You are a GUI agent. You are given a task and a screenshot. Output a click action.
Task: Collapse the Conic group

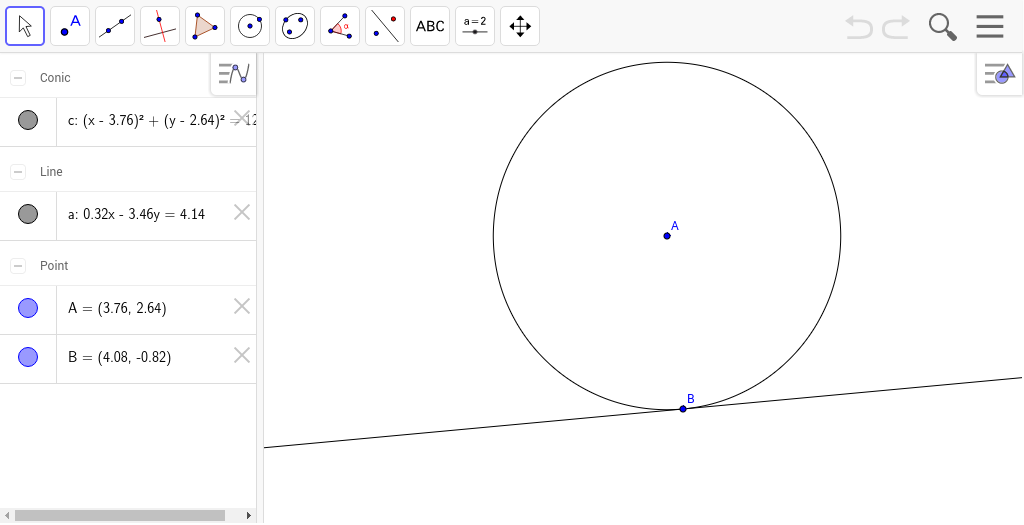click(x=18, y=78)
